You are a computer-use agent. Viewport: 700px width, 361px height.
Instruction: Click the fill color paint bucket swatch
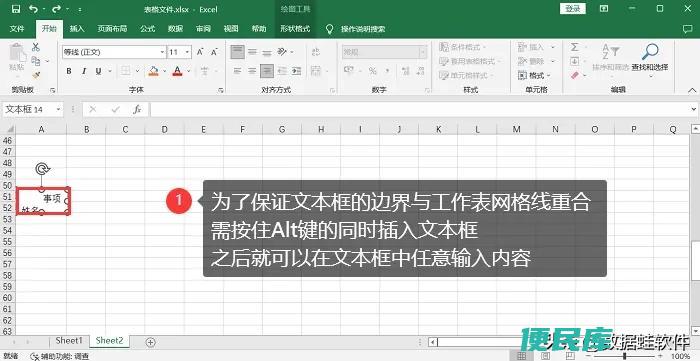point(154,71)
